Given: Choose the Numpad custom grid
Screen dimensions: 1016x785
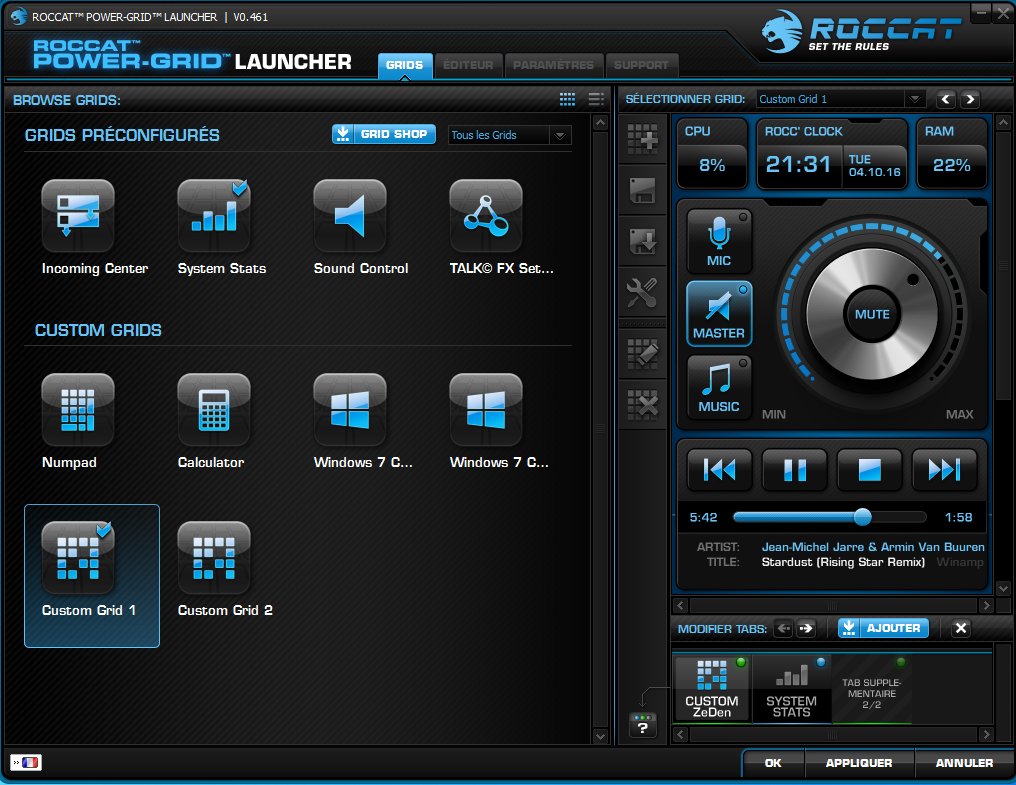Looking at the screenshot, I should point(78,410).
